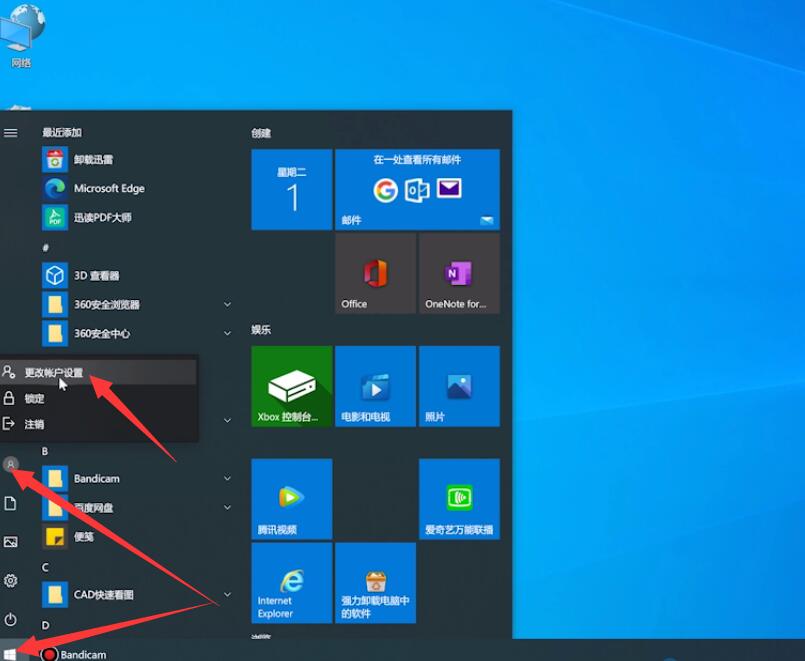This screenshot has width=805, height=661.
Task: Click the D letter header
Action: [x=45, y=625]
